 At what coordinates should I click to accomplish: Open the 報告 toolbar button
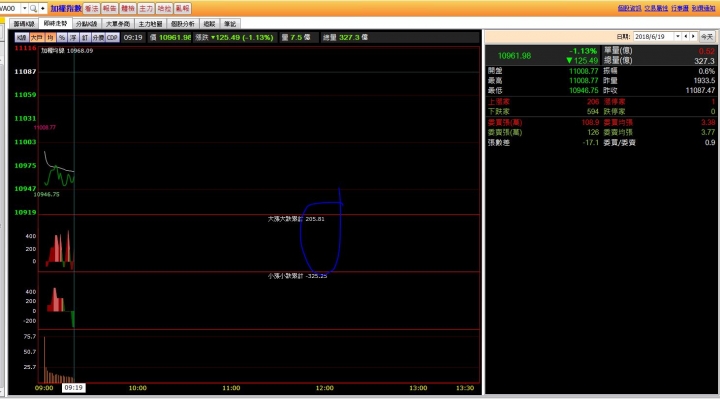pyautogui.click(x=110, y=8)
